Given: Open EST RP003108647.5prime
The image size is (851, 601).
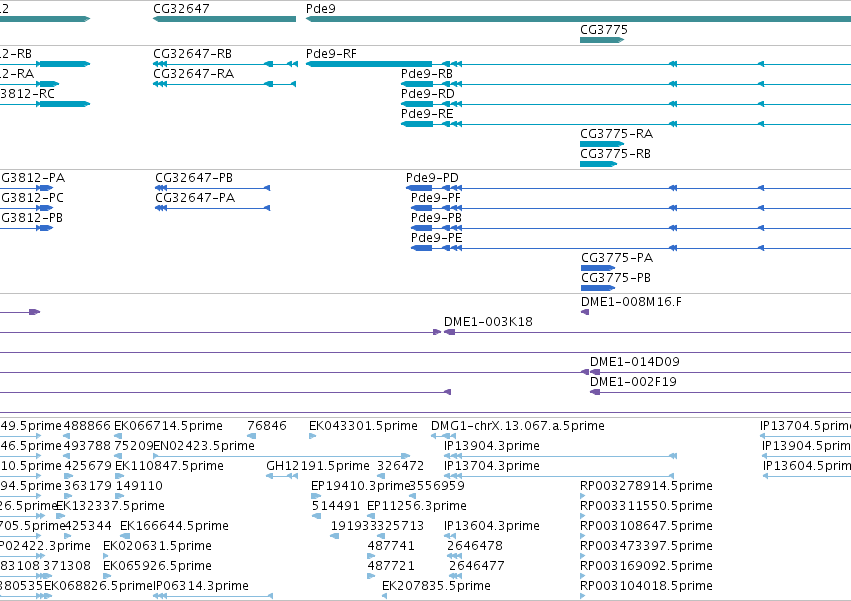Looking at the screenshot, I should (x=646, y=527).
